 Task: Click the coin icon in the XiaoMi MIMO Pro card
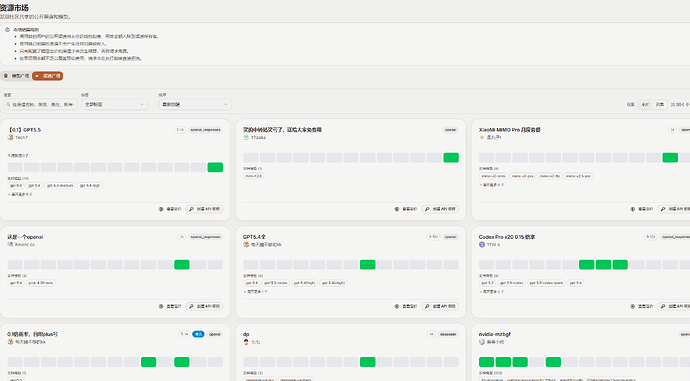(632, 209)
